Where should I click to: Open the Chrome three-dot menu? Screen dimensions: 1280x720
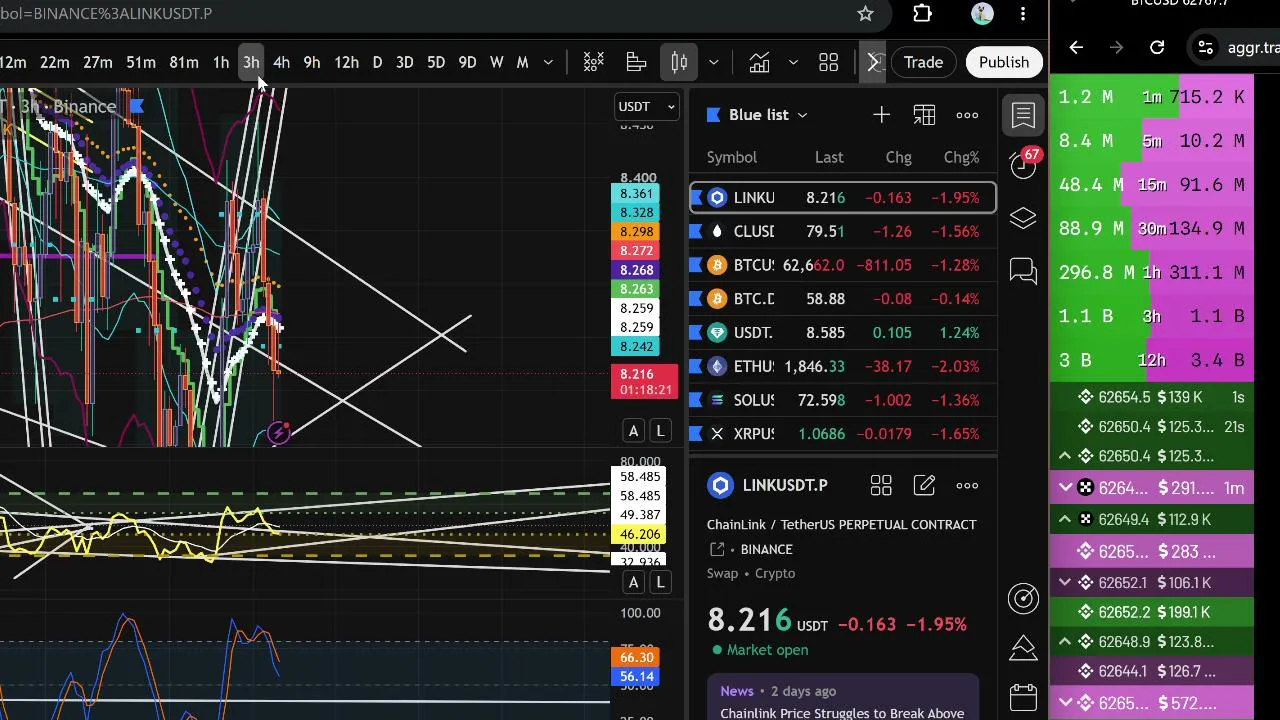tap(1023, 14)
